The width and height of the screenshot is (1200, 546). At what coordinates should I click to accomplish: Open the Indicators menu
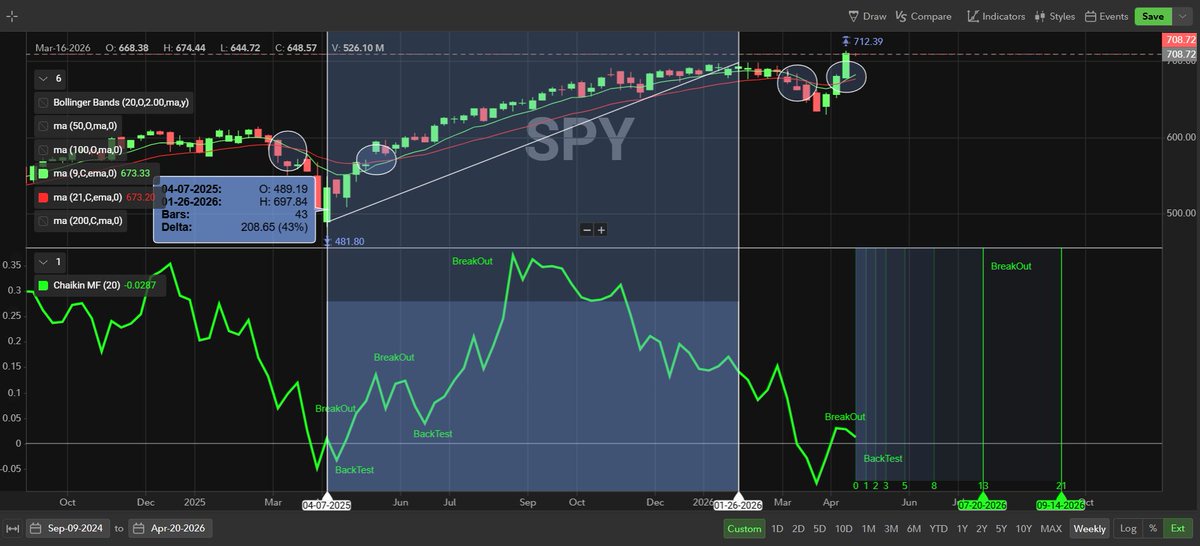[x=996, y=16]
